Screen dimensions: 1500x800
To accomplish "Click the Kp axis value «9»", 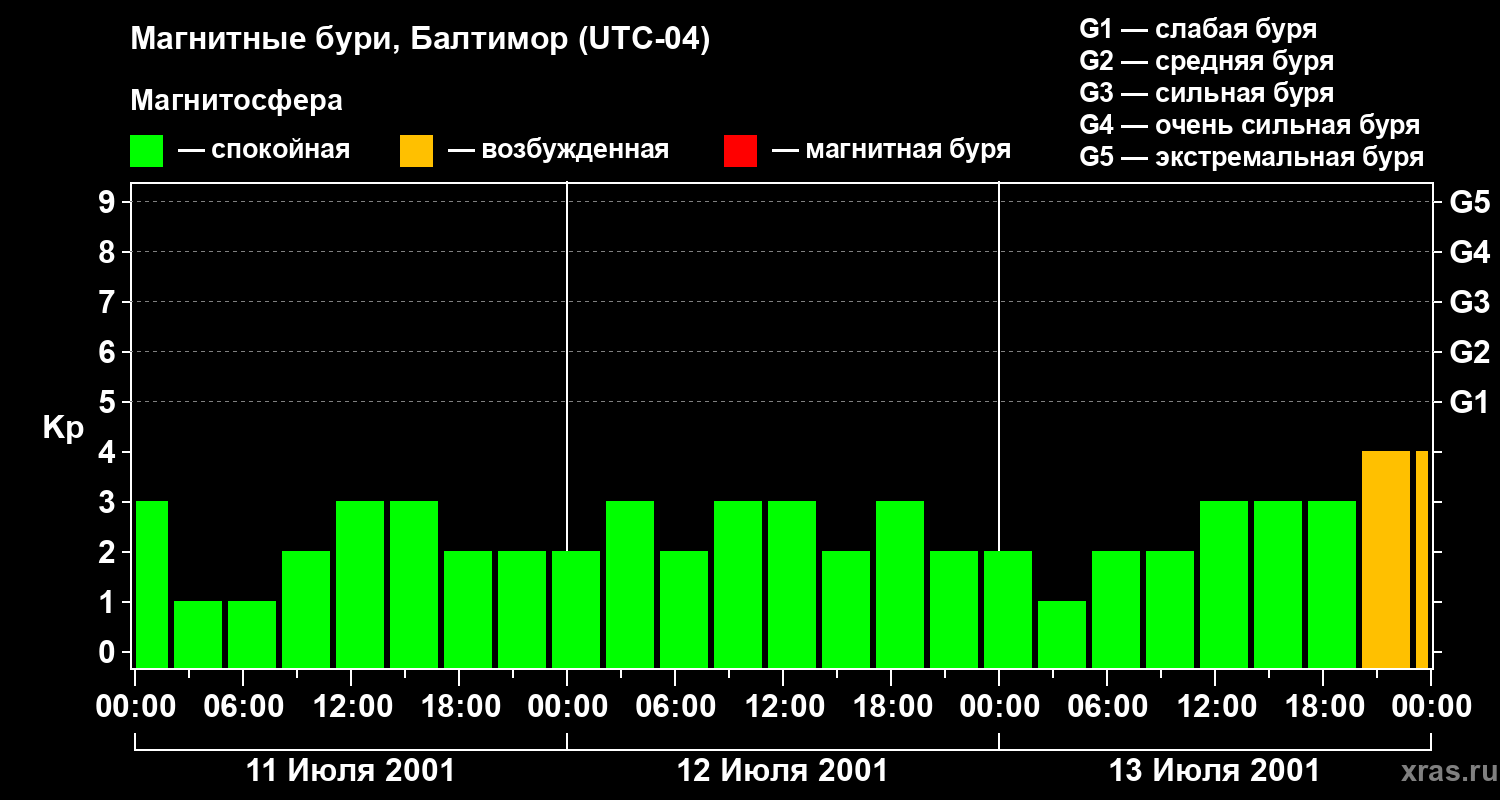I will (x=109, y=202).
